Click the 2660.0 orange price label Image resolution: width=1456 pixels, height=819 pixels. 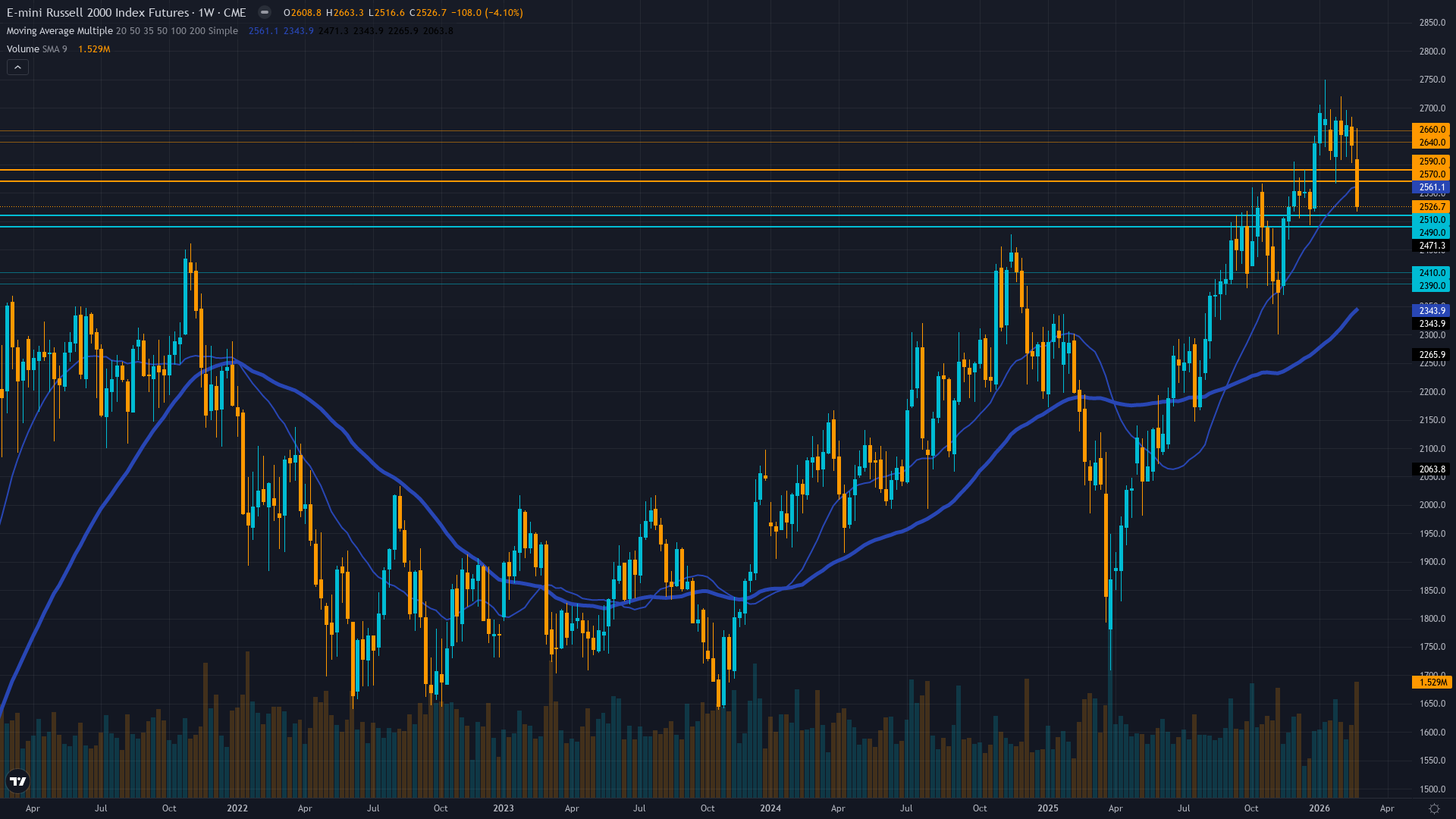click(x=1432, y=130)
